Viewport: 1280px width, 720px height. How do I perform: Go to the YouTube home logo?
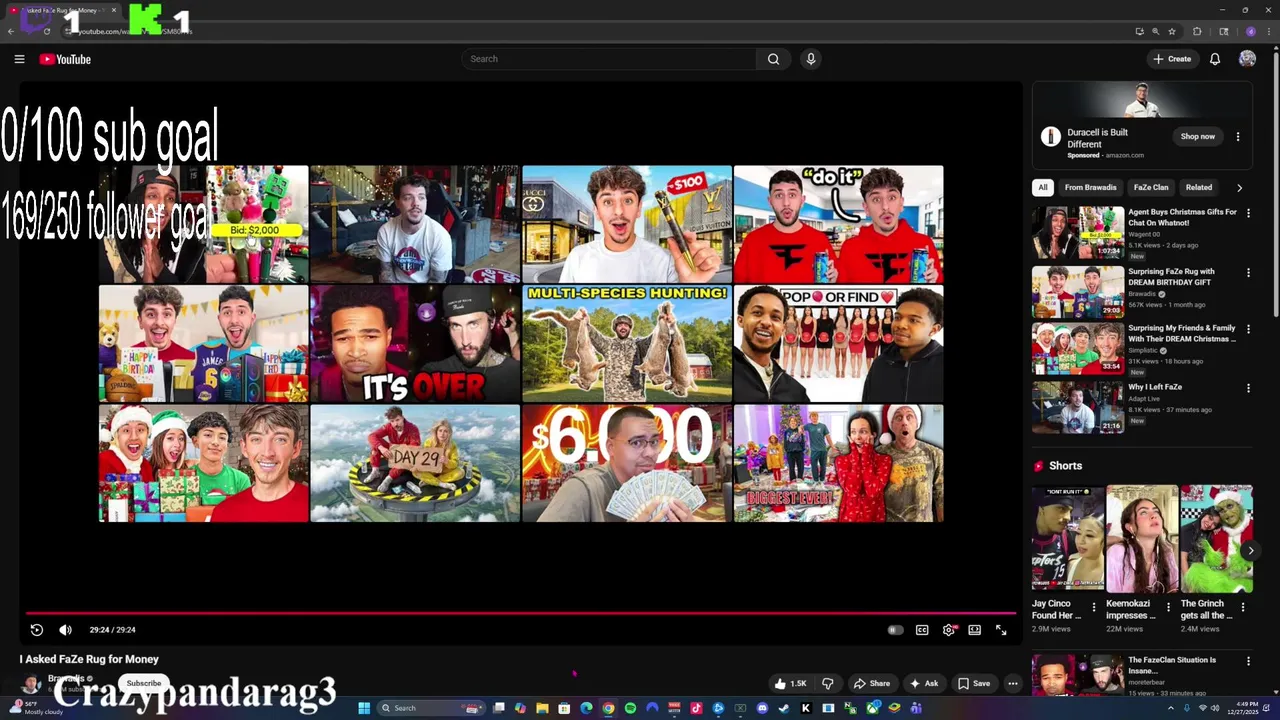click(x=65, y=59)
